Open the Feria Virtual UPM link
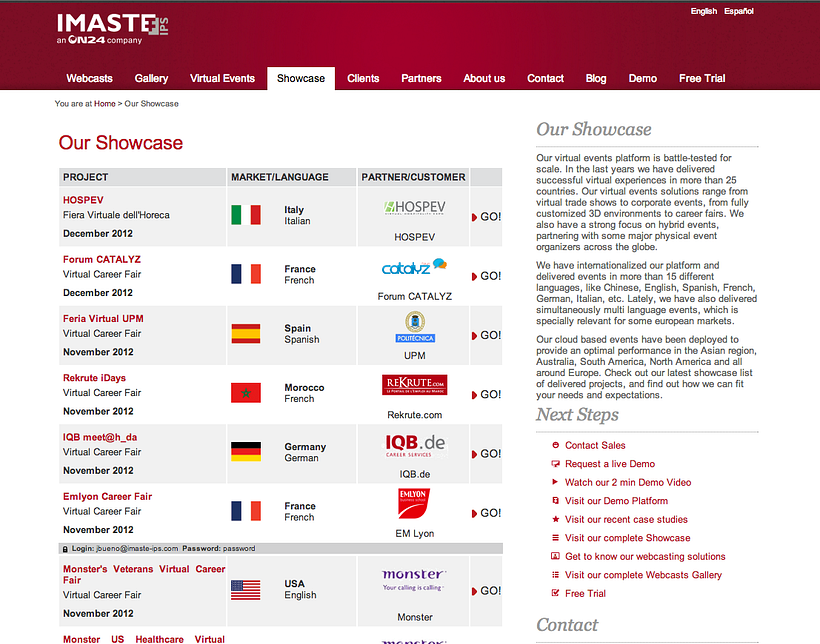 (x=103, y=319)
